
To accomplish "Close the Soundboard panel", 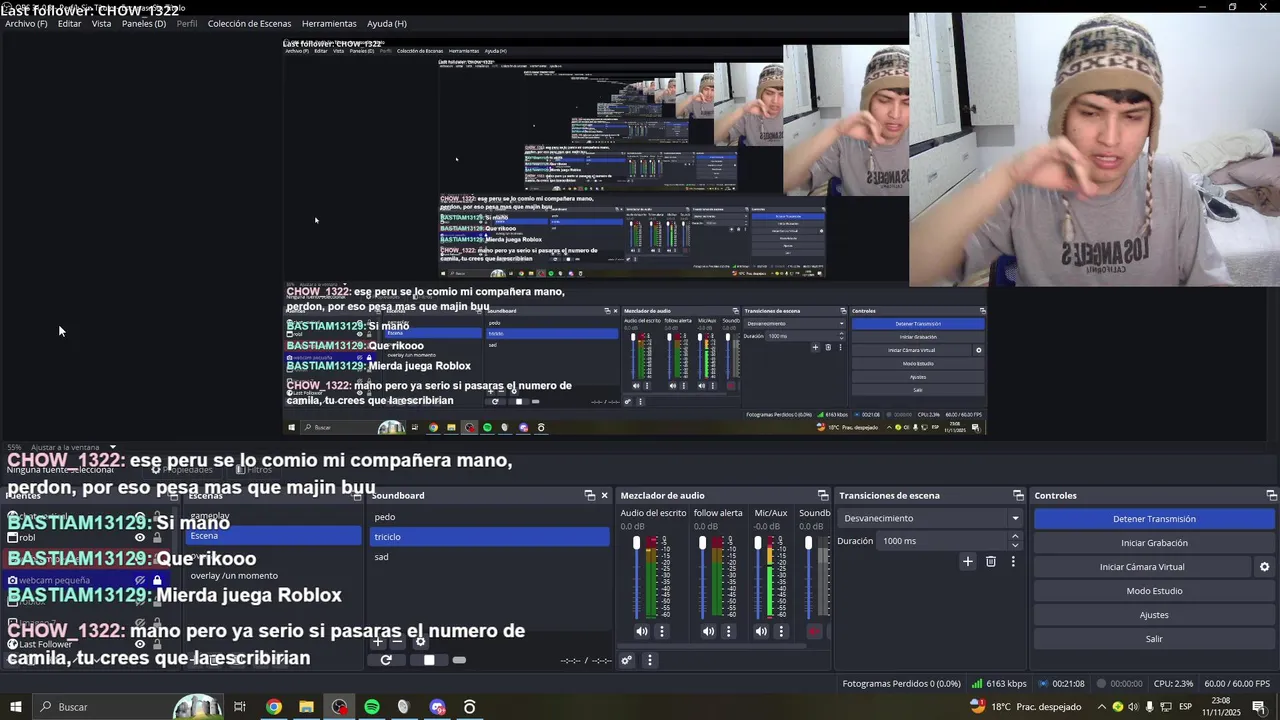I will [x=604, y=495].
